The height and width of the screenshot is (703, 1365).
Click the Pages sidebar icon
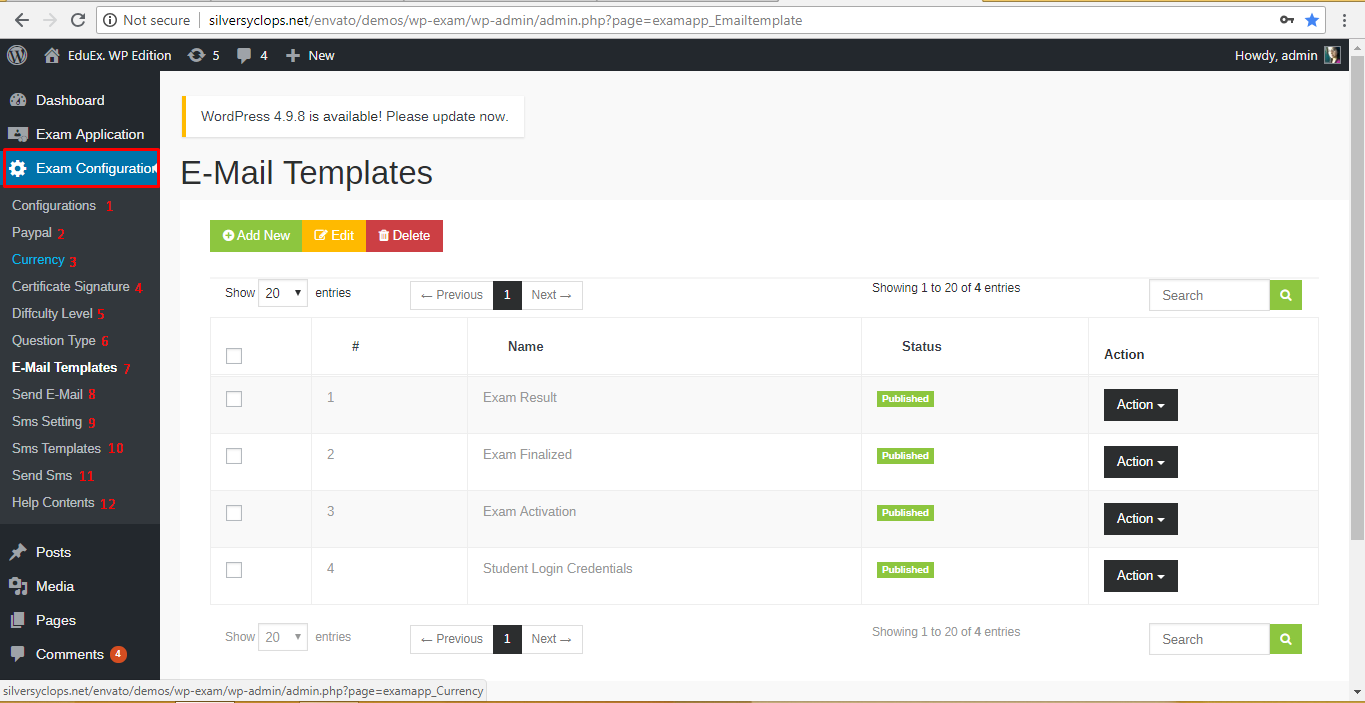click(17, 620)
